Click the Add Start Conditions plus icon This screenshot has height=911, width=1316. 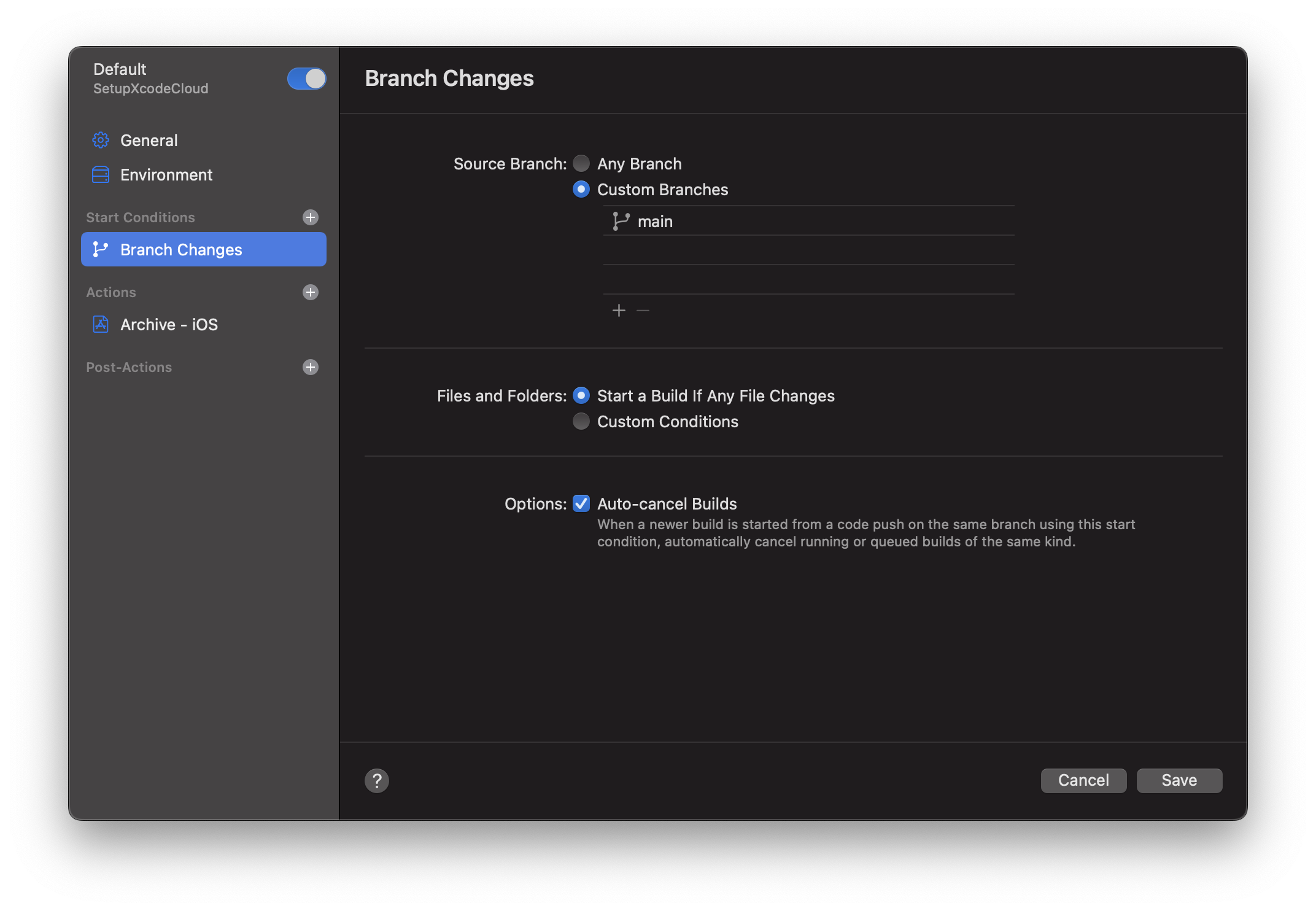pos(311,217)
